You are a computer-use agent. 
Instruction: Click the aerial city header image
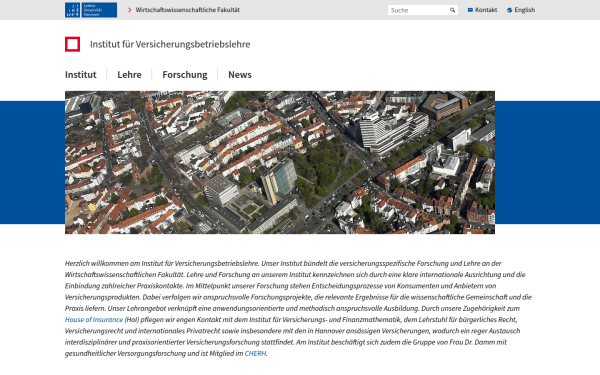280,162
